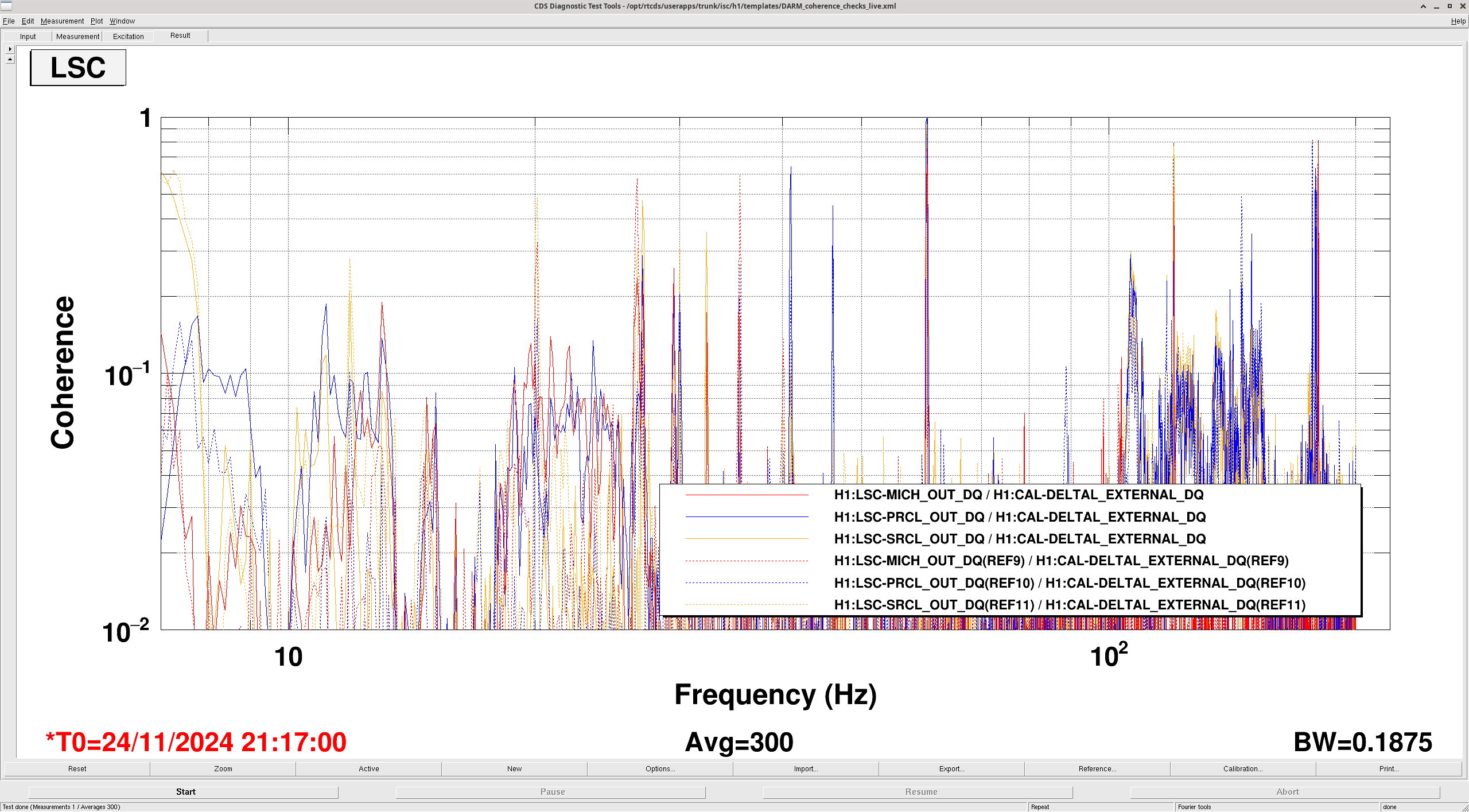Click the BW=0.1875 text
The image size is (1469, 812).
click(1363, 742)
